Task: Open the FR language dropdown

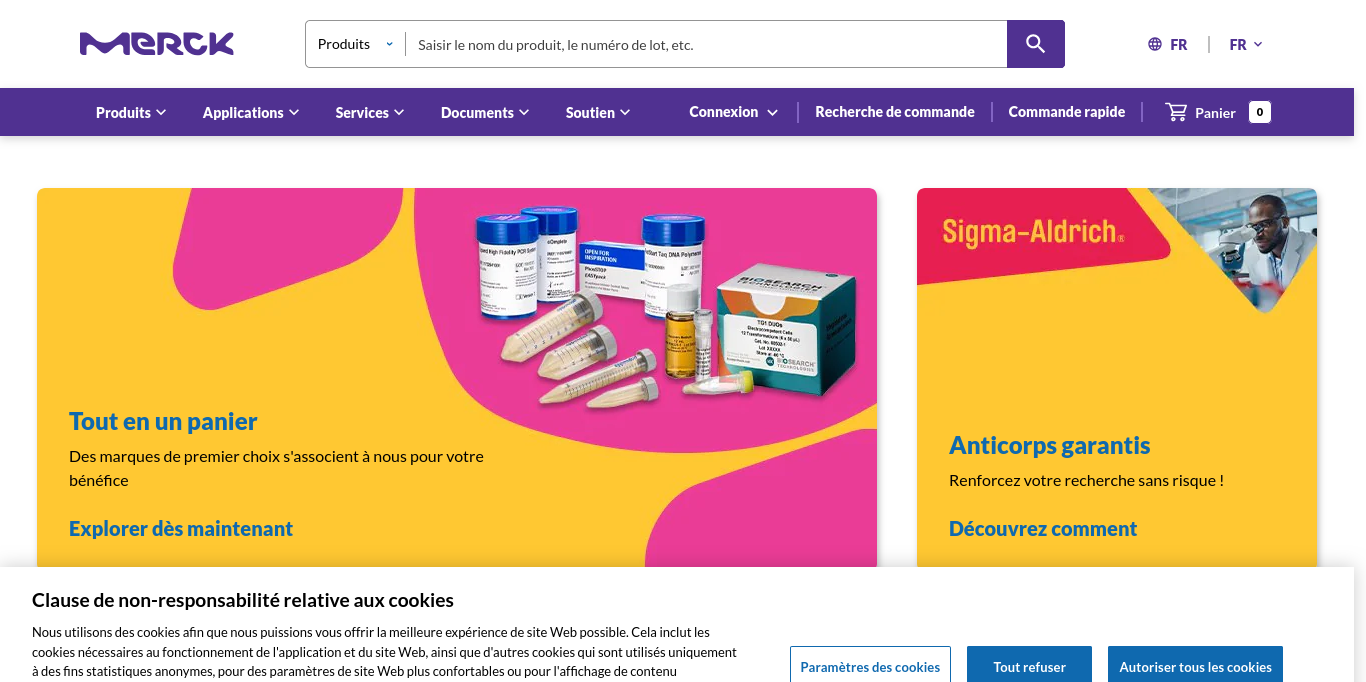Action: (x=1246, y=44)
